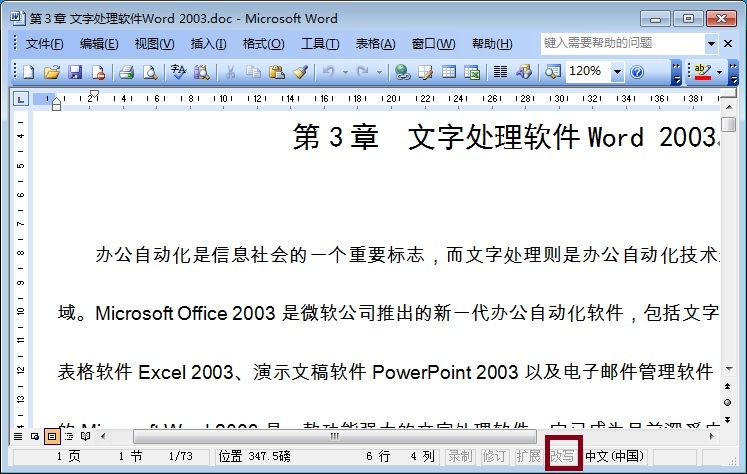The image size is (747, 474).
Task: Click the Previous Page double-arrow button
Action: tap(727, 386)
